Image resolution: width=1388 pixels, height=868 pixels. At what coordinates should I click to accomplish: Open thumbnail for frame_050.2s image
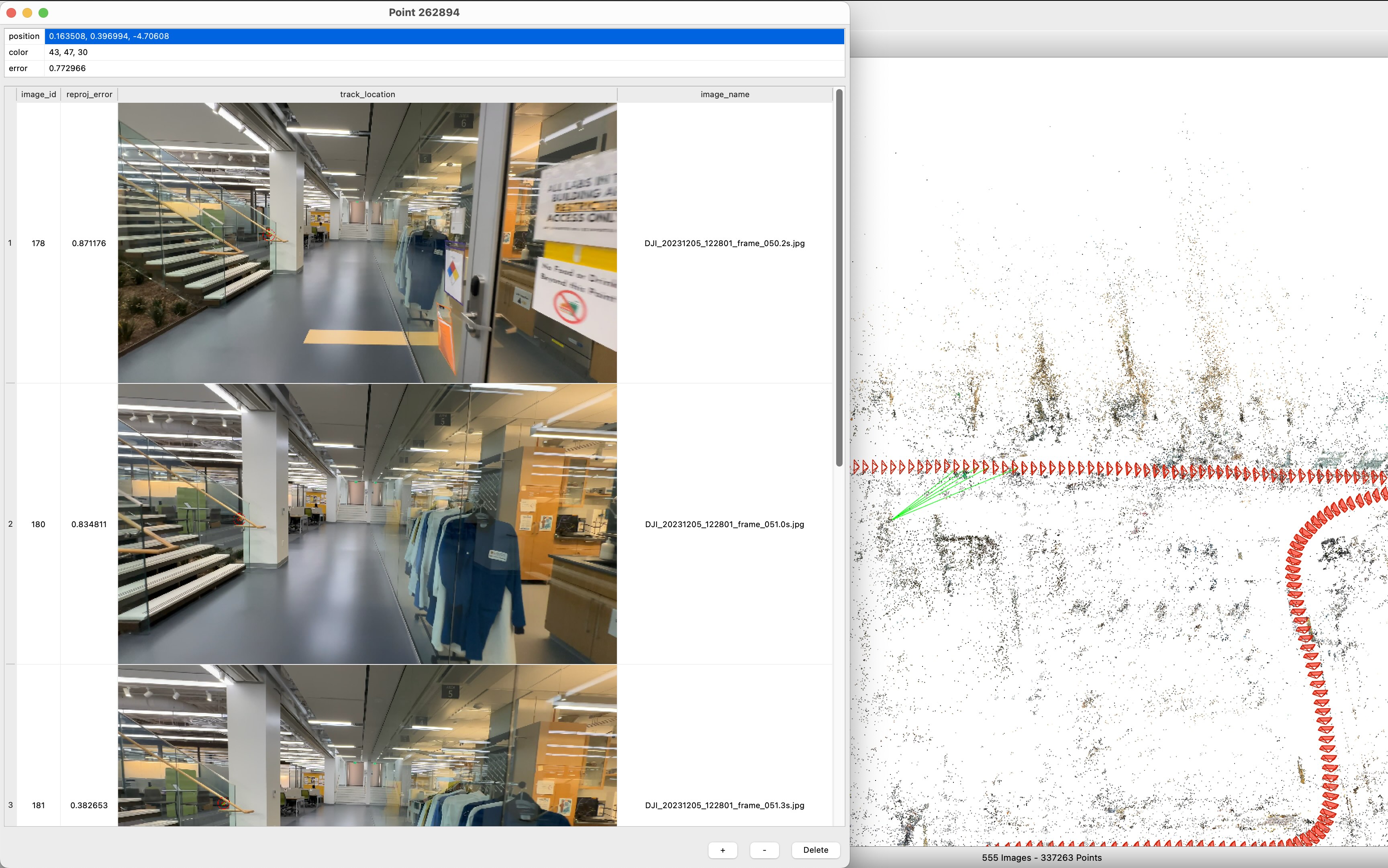367,243
